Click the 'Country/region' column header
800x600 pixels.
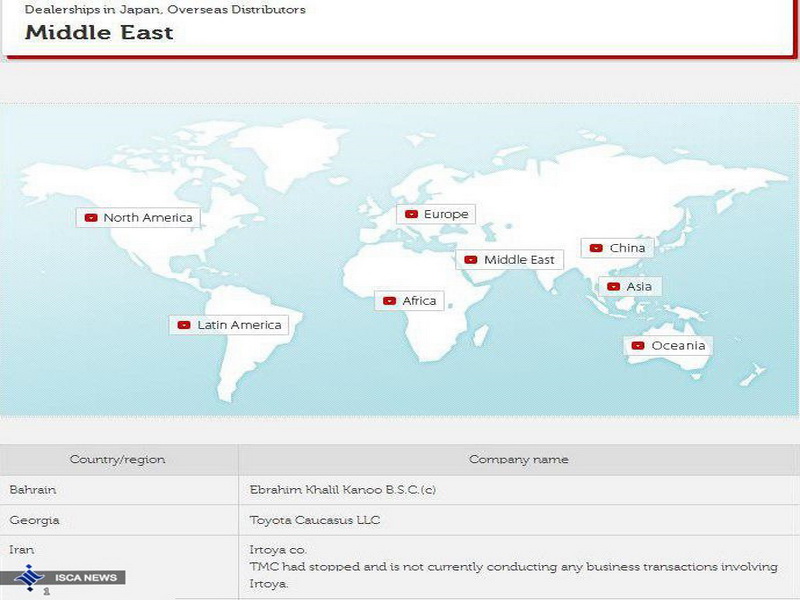[117, 460]
